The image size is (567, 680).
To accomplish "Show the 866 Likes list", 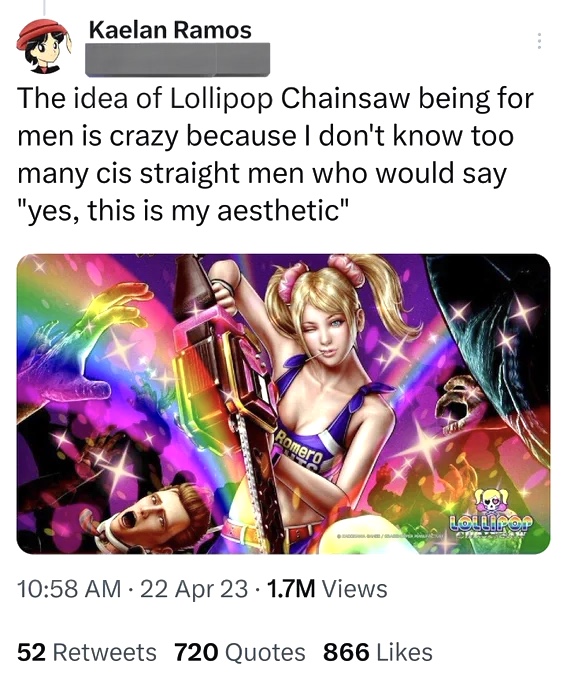I will [x=378, y=652].
